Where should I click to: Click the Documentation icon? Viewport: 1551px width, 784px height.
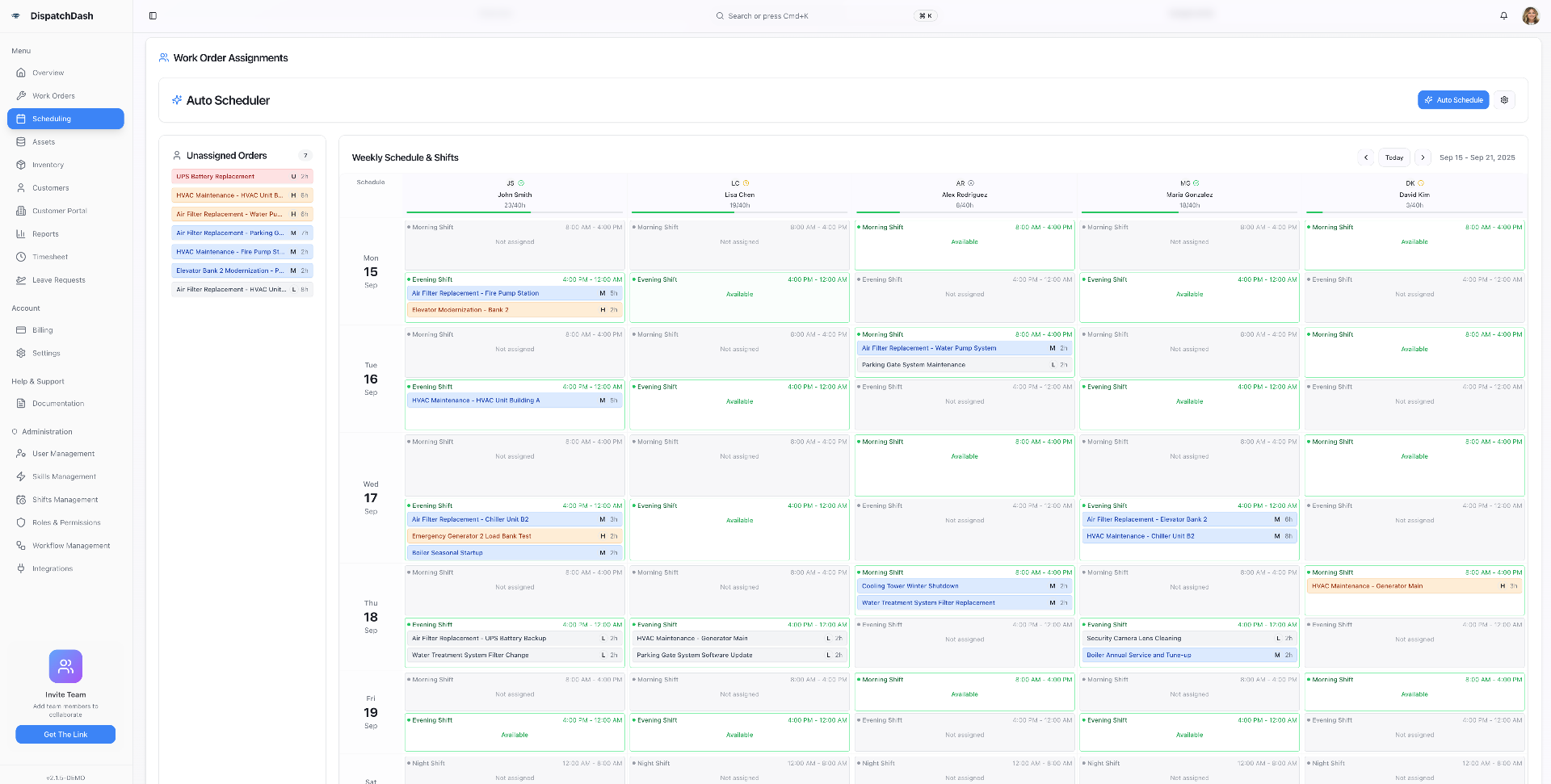(x=21, y=404)
